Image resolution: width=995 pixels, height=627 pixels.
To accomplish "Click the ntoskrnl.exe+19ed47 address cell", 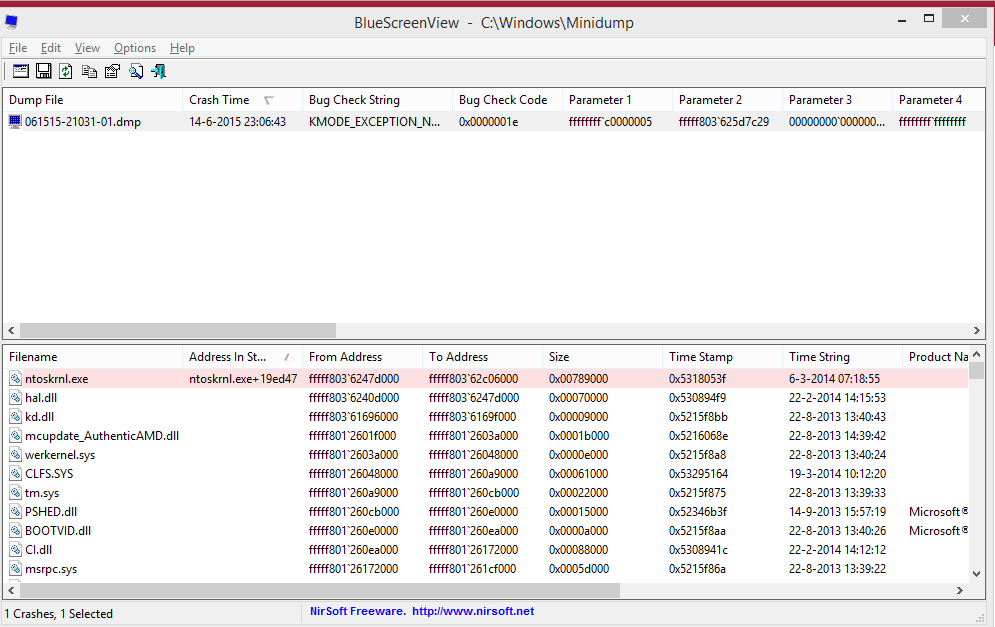I will coord(243,379).
